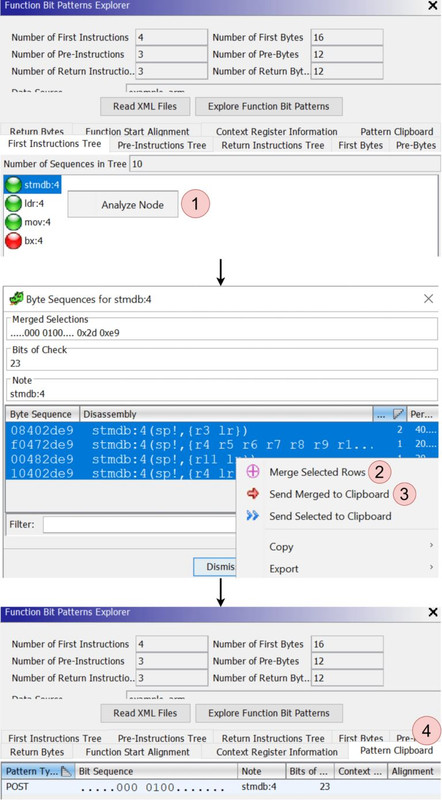Viewport: 442px width, 800px height.
Task: Click the sort icon in Pattern Type header
Action: (x=66, y=771)
